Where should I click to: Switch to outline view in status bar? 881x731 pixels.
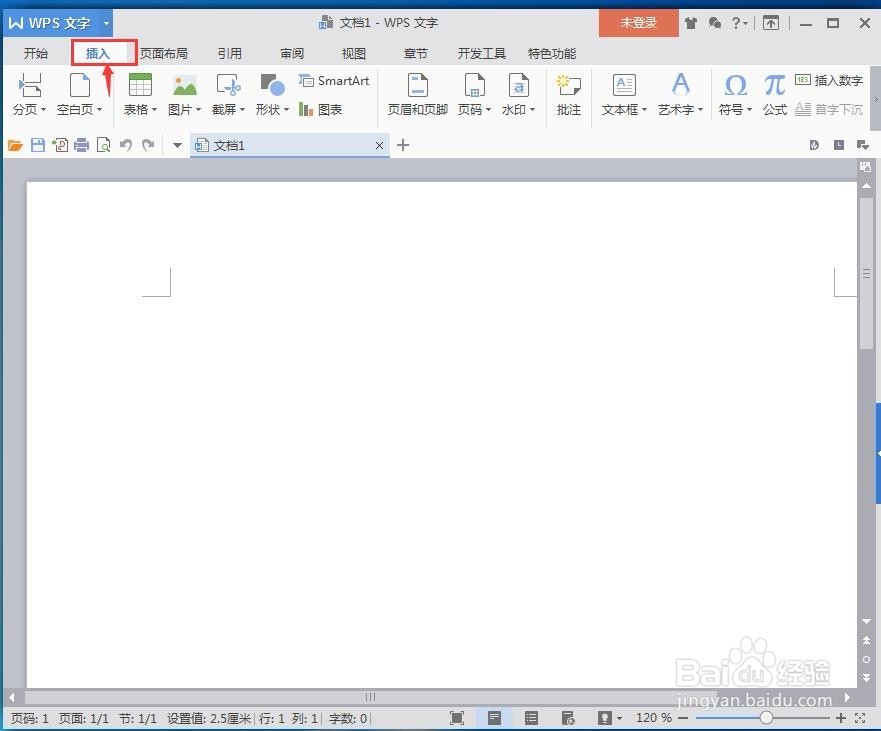click(x=531, y=718)
